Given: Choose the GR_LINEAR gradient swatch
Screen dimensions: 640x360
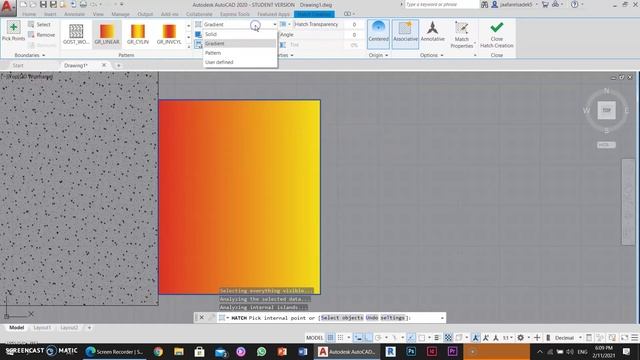Looking at the screenshot, I should click(107, 34).
